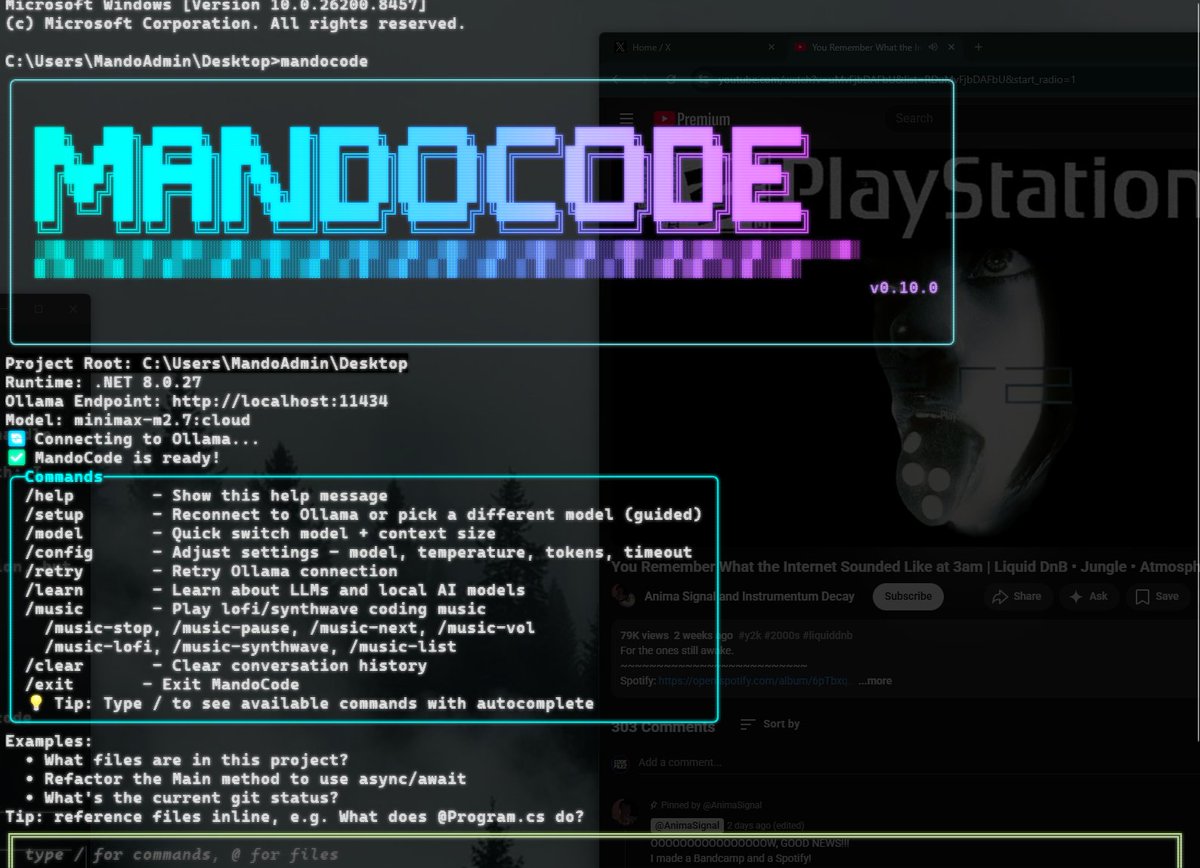This screenshot has height=868, width=1200.
Task: Open the Sort by comments dropdown
Action: [x=770, y=724]
